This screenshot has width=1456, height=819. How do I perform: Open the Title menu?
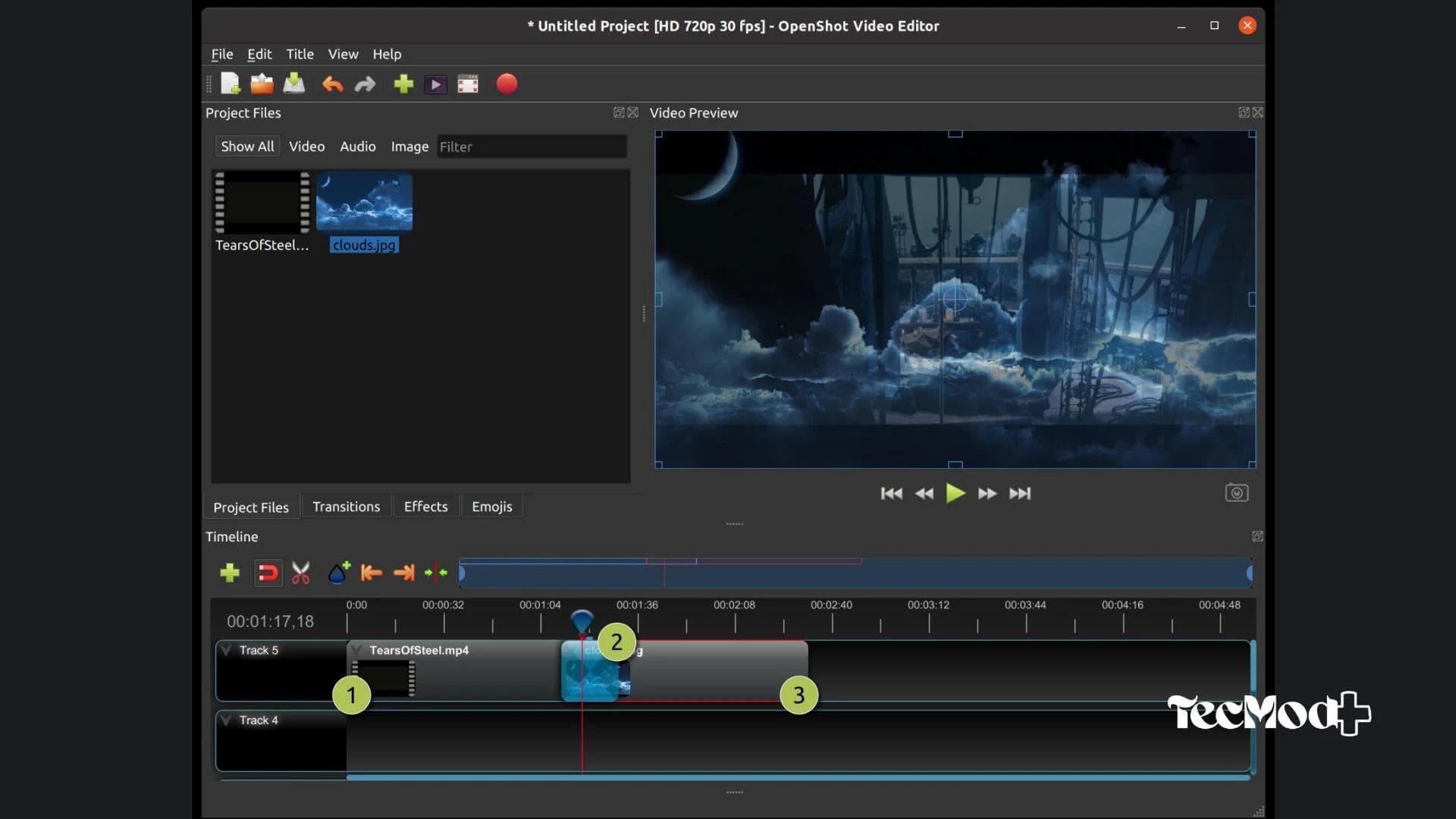coord(300,54)
